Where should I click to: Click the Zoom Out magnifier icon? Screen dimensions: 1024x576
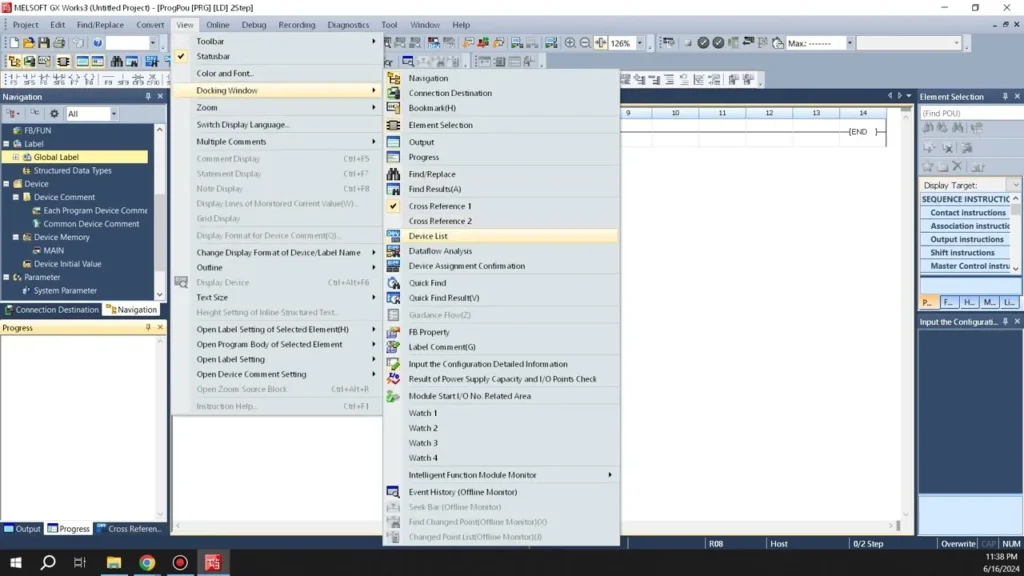[585, 43]
